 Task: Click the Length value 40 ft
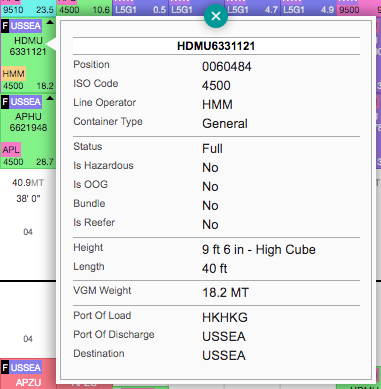click(x=215, y=269)
